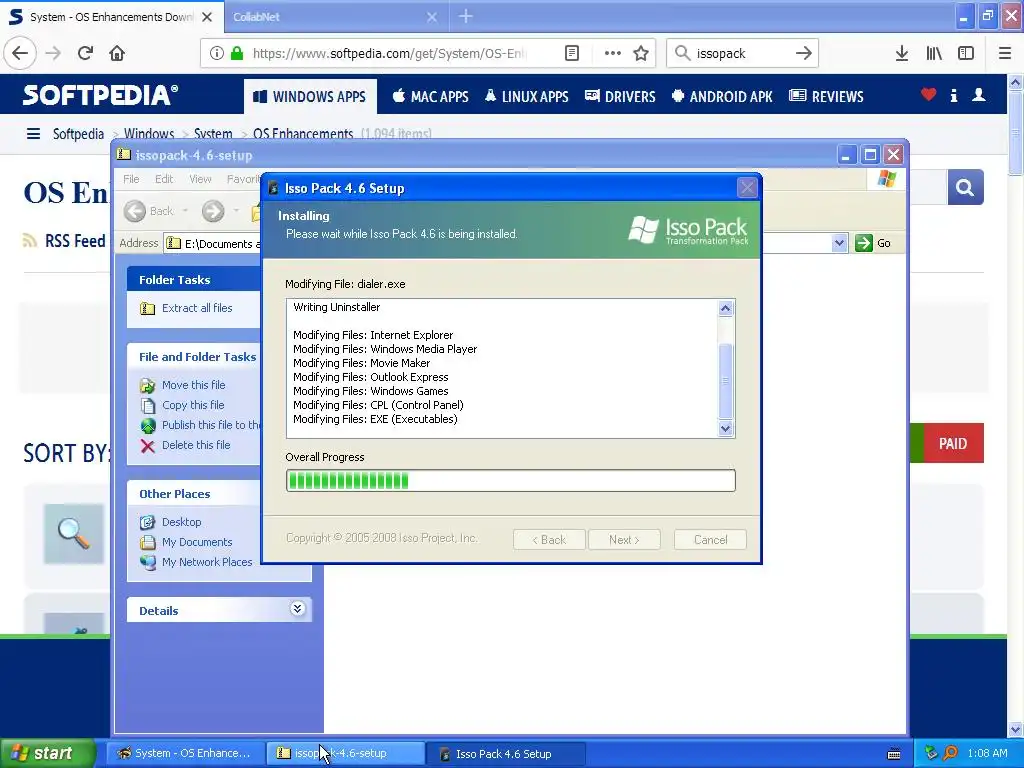Click install log scrollbar thumb
Screen dimensions: 1024x768
click(x=725, y=381)
